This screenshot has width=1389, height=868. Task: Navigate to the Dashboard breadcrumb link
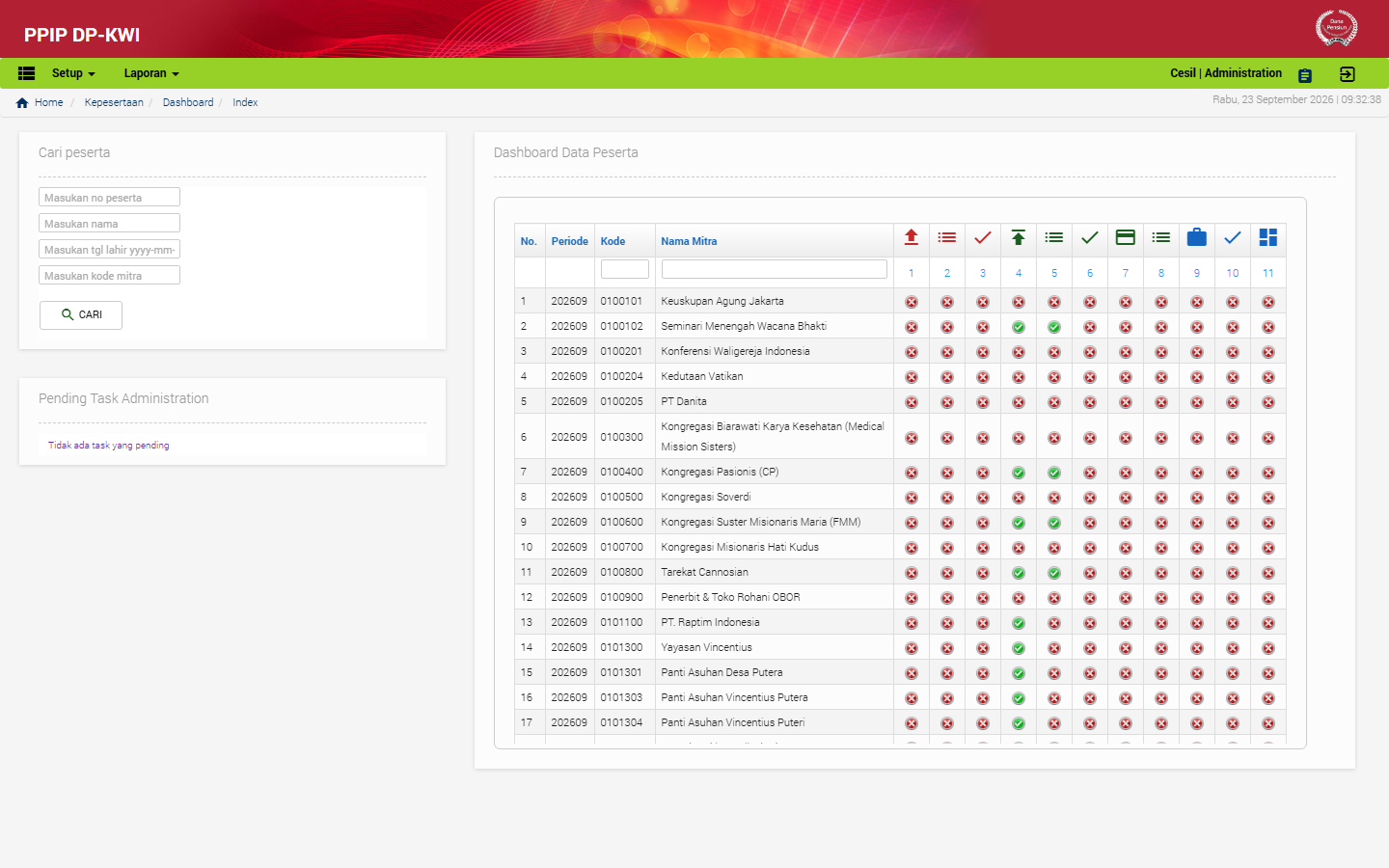pyautogui.click(x=188, y=103)
